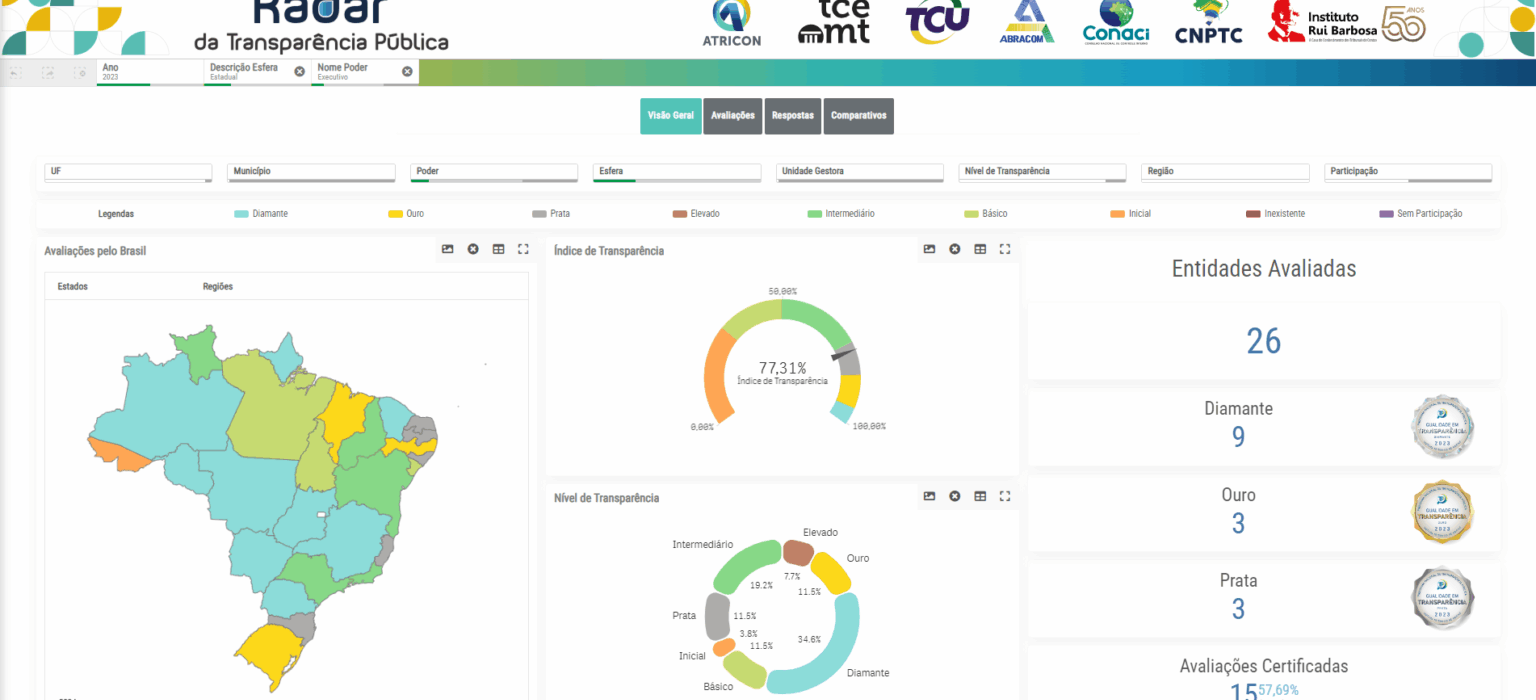Show table view for Índice de Transparência
The width and height of the screenshot is (1536, 700).
pos(980,249)
